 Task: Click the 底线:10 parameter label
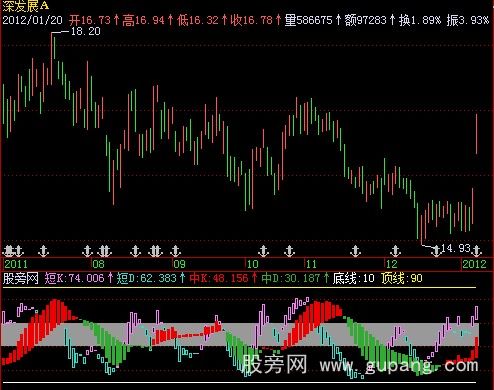point(353,278)
